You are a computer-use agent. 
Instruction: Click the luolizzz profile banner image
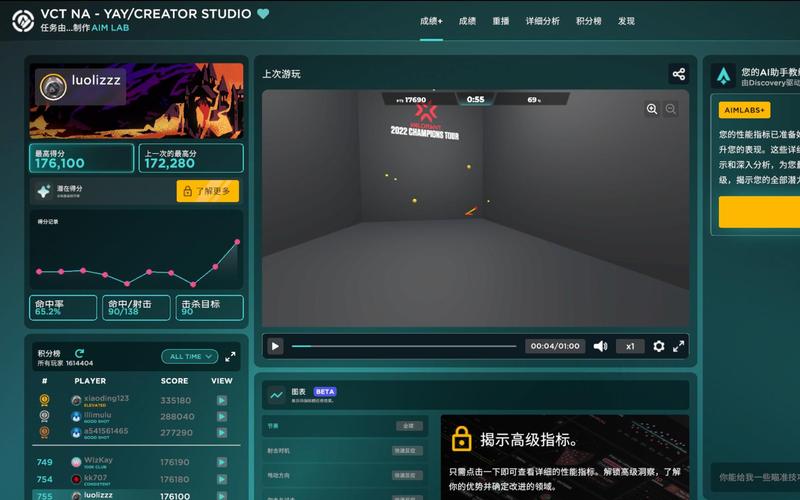pos(137,101)
